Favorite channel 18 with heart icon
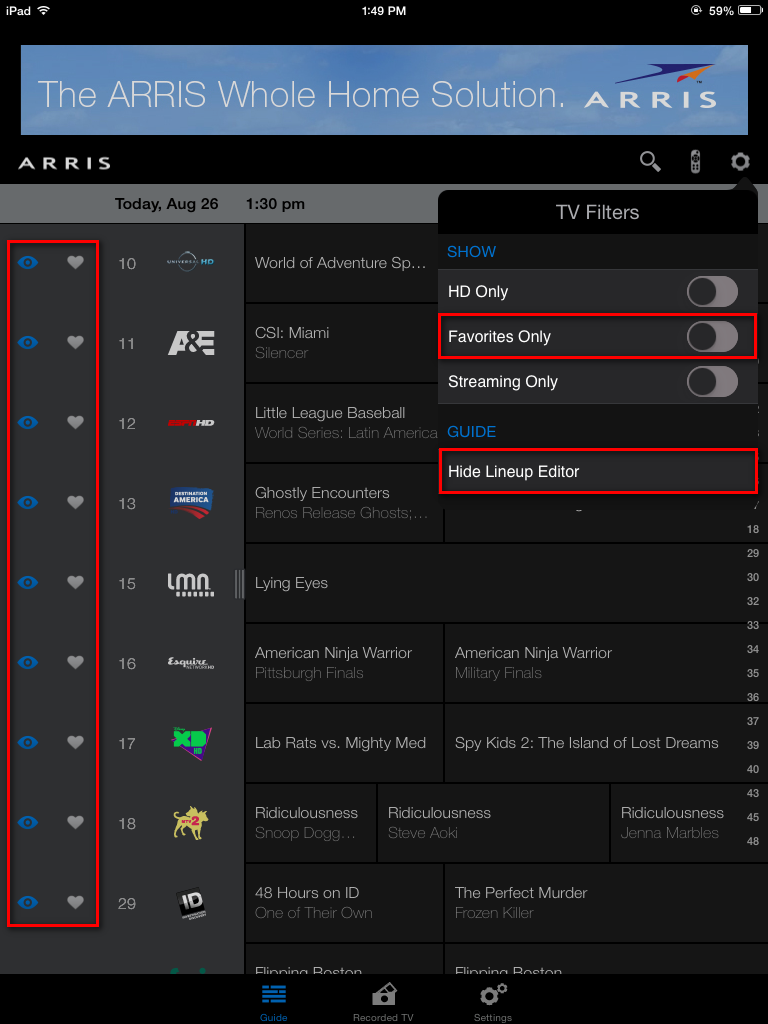The image size is (768, 1024). pyautogui.click(x=76, y=822)
